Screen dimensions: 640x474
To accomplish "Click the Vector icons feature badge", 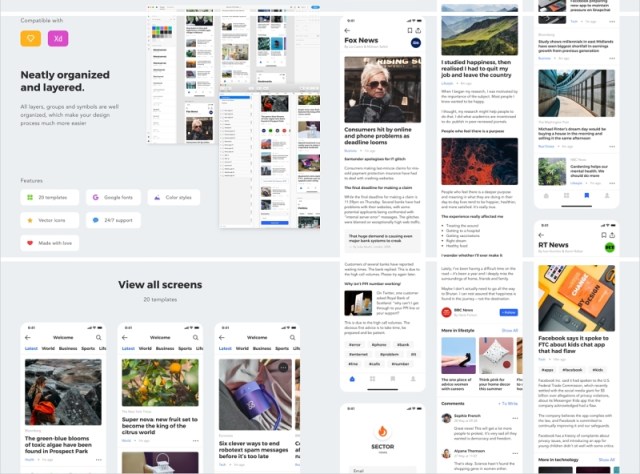I will (x=49, y=220).
